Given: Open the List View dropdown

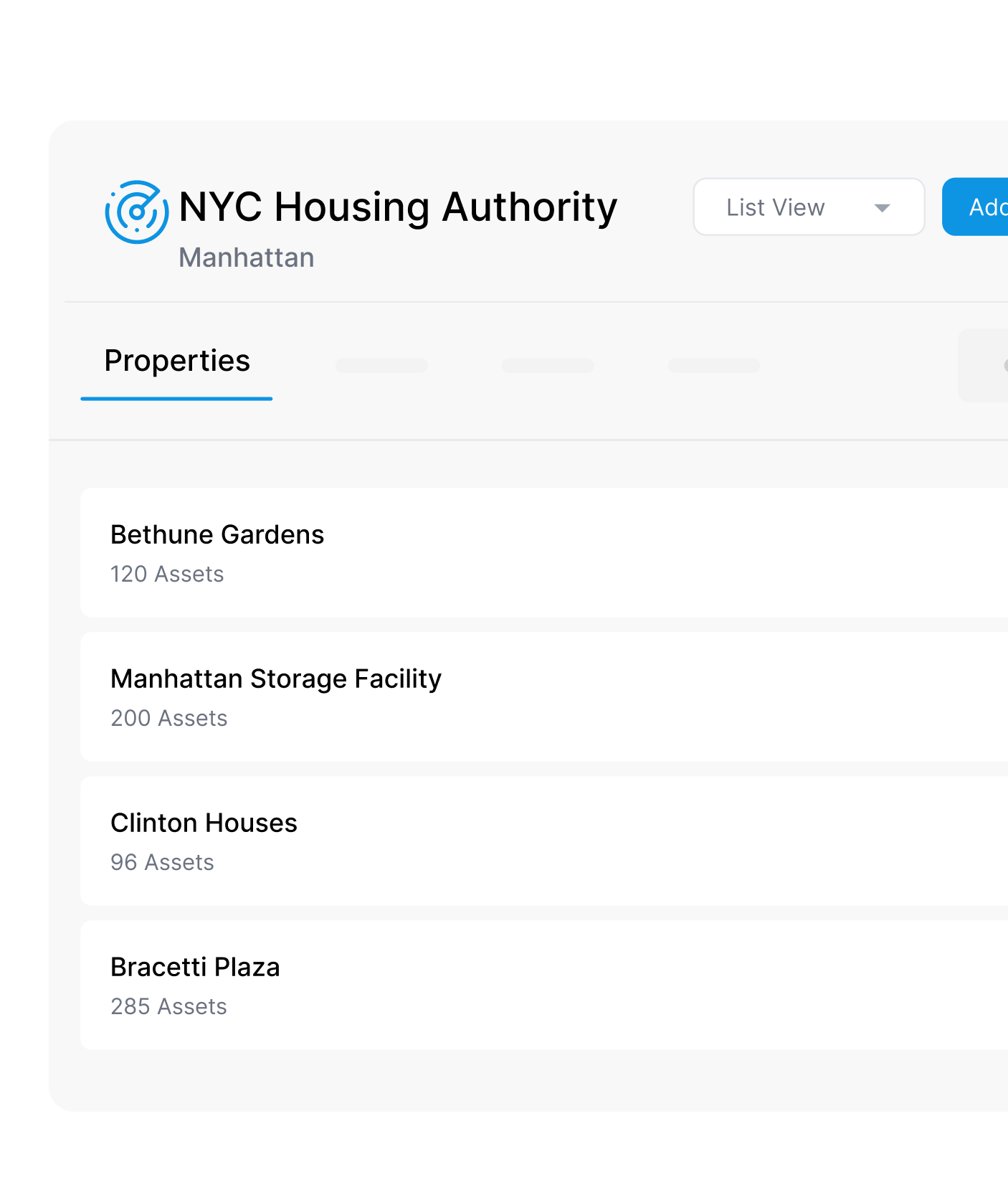Looking at the screenshot, I should 809,207.
